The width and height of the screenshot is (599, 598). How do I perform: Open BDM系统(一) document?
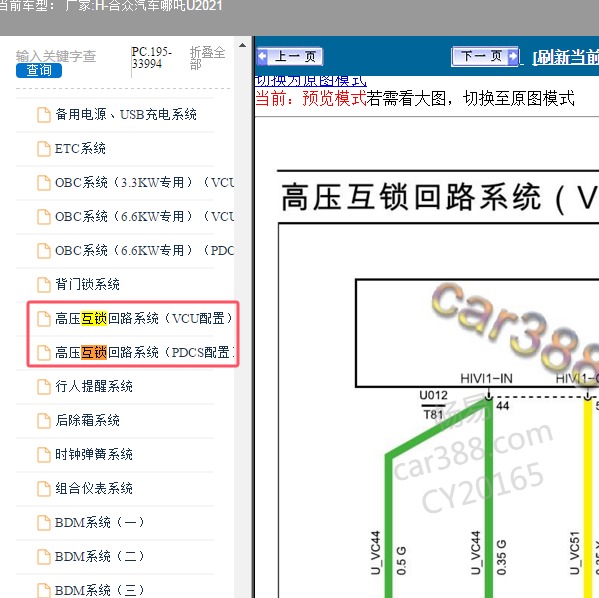[99, 522]
